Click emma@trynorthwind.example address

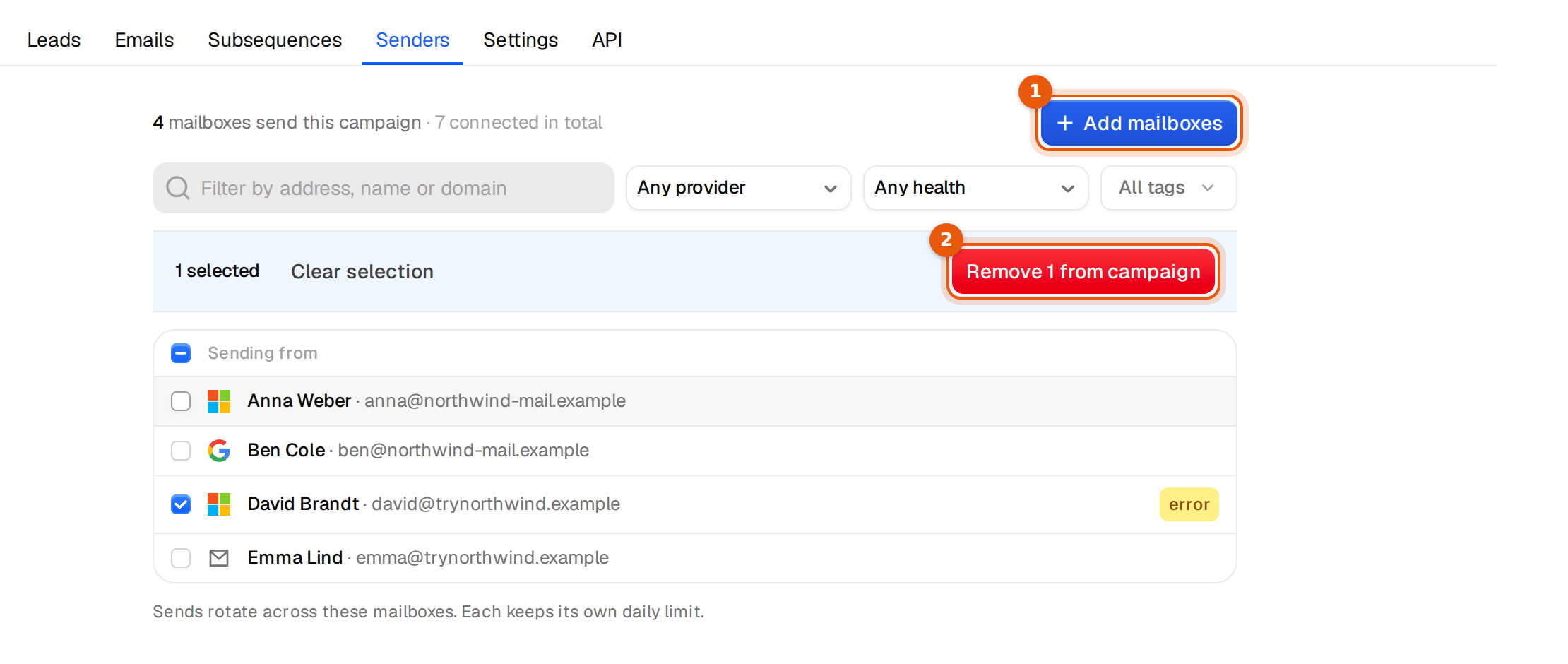coord(482,557)
